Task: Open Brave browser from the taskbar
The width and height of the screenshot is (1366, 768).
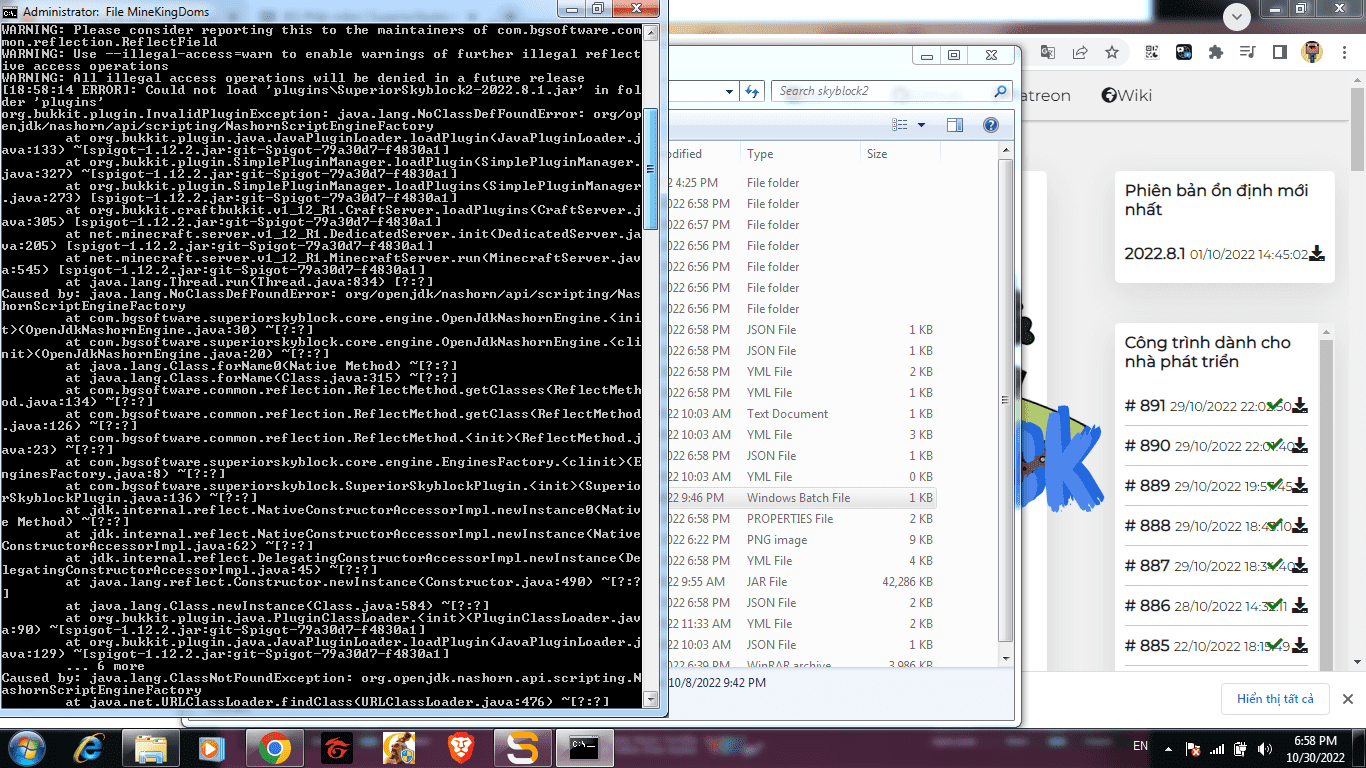Action: [x=461, y=748]
